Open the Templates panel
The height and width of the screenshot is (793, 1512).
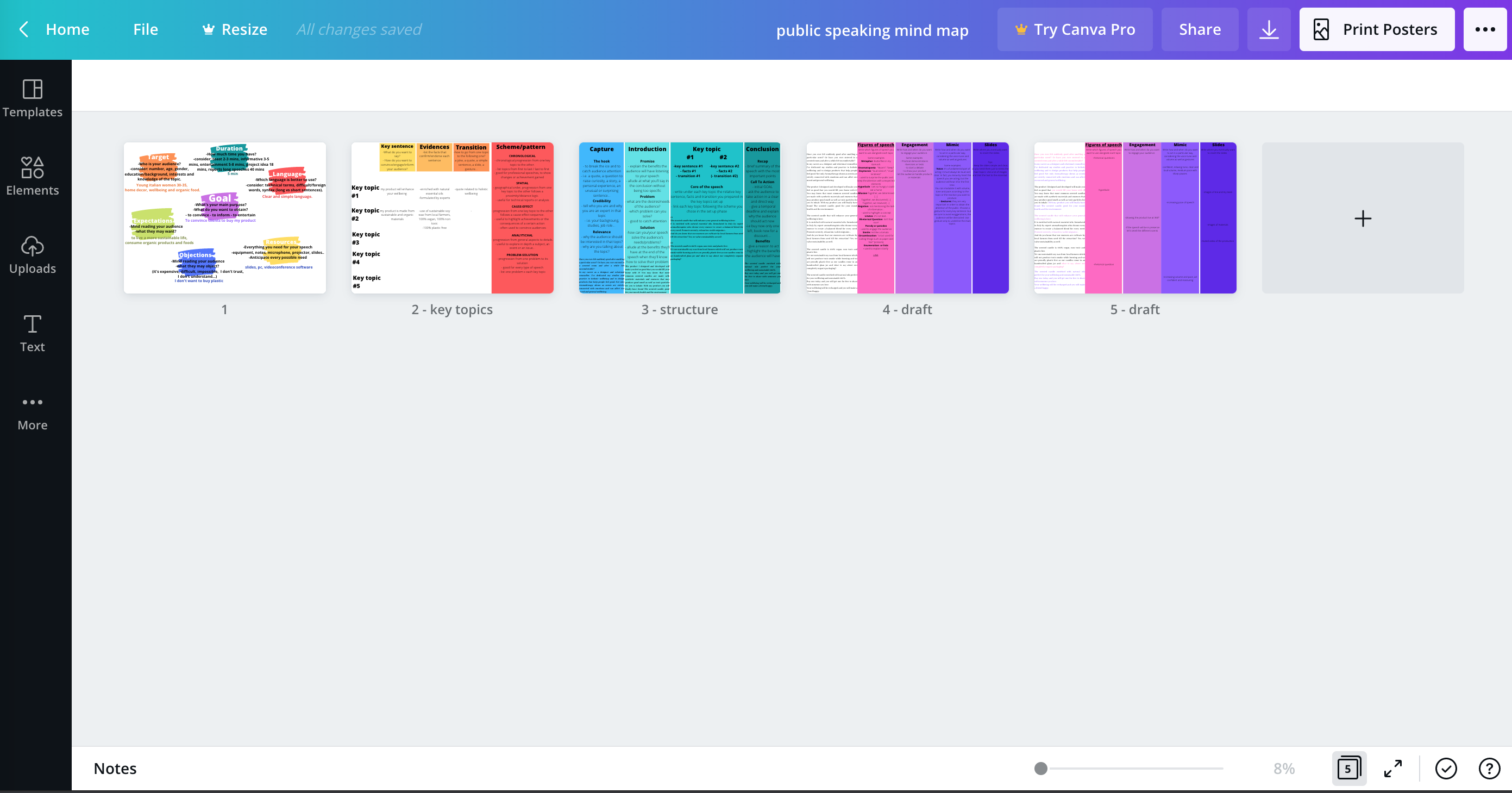coord(32,99)
